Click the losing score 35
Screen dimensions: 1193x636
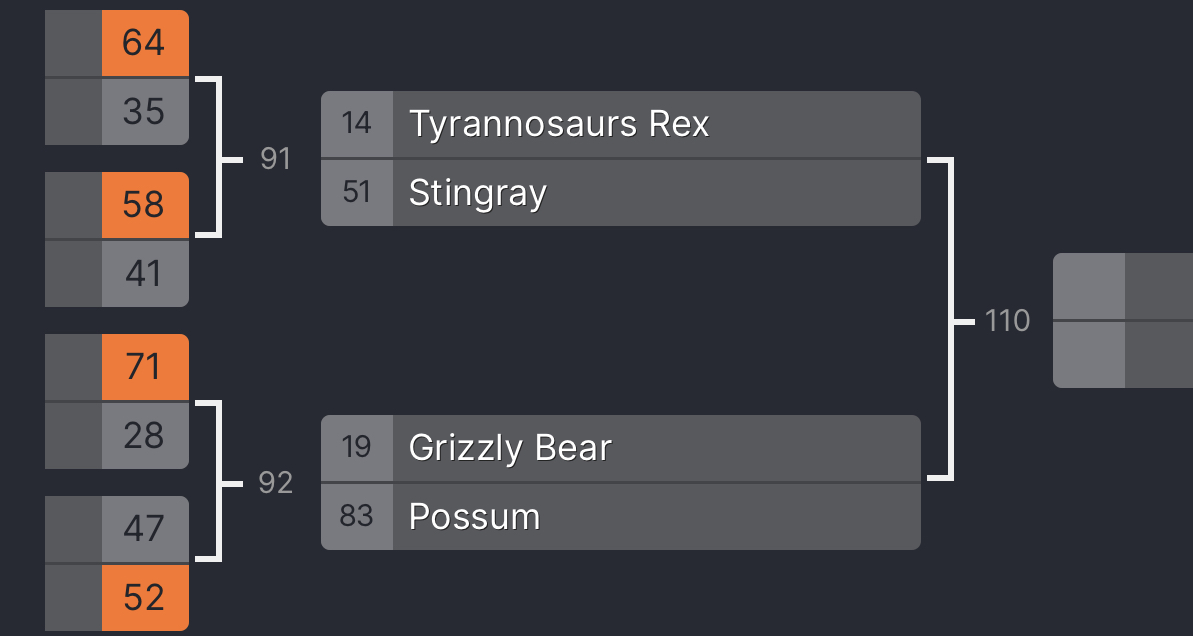144,111
